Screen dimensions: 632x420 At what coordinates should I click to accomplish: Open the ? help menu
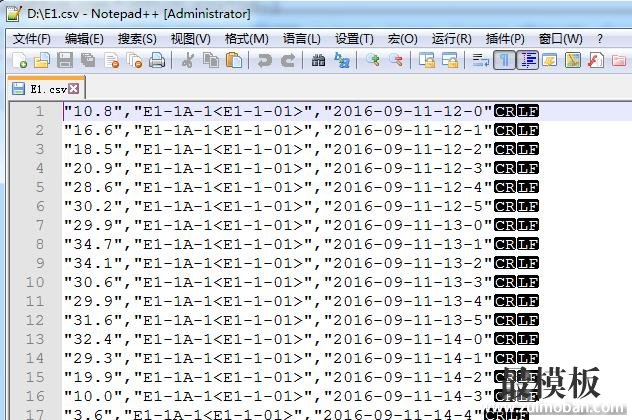[600, 39]
